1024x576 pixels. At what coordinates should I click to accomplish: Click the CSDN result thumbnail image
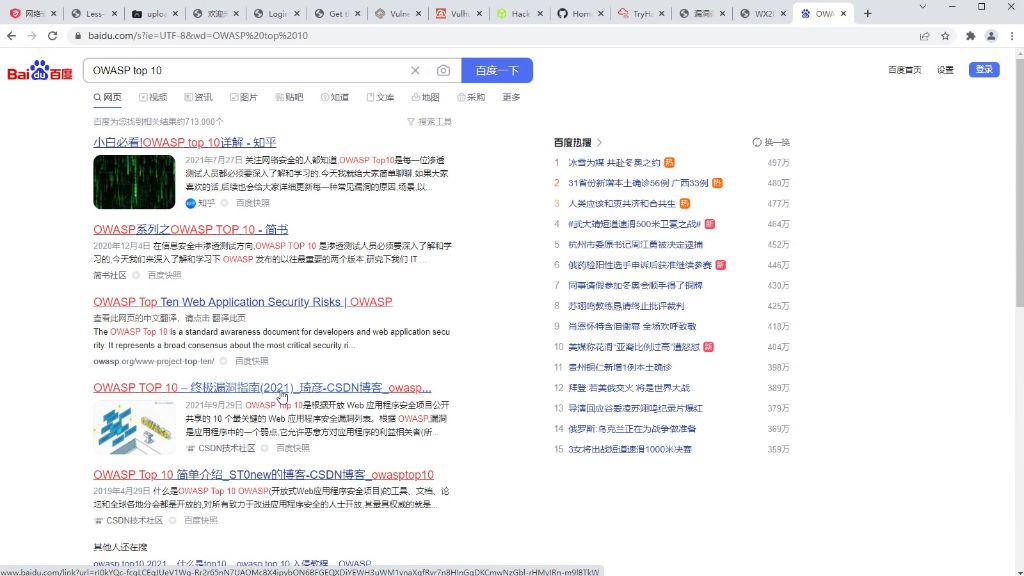pyautogui.click(x=134, y=427)
